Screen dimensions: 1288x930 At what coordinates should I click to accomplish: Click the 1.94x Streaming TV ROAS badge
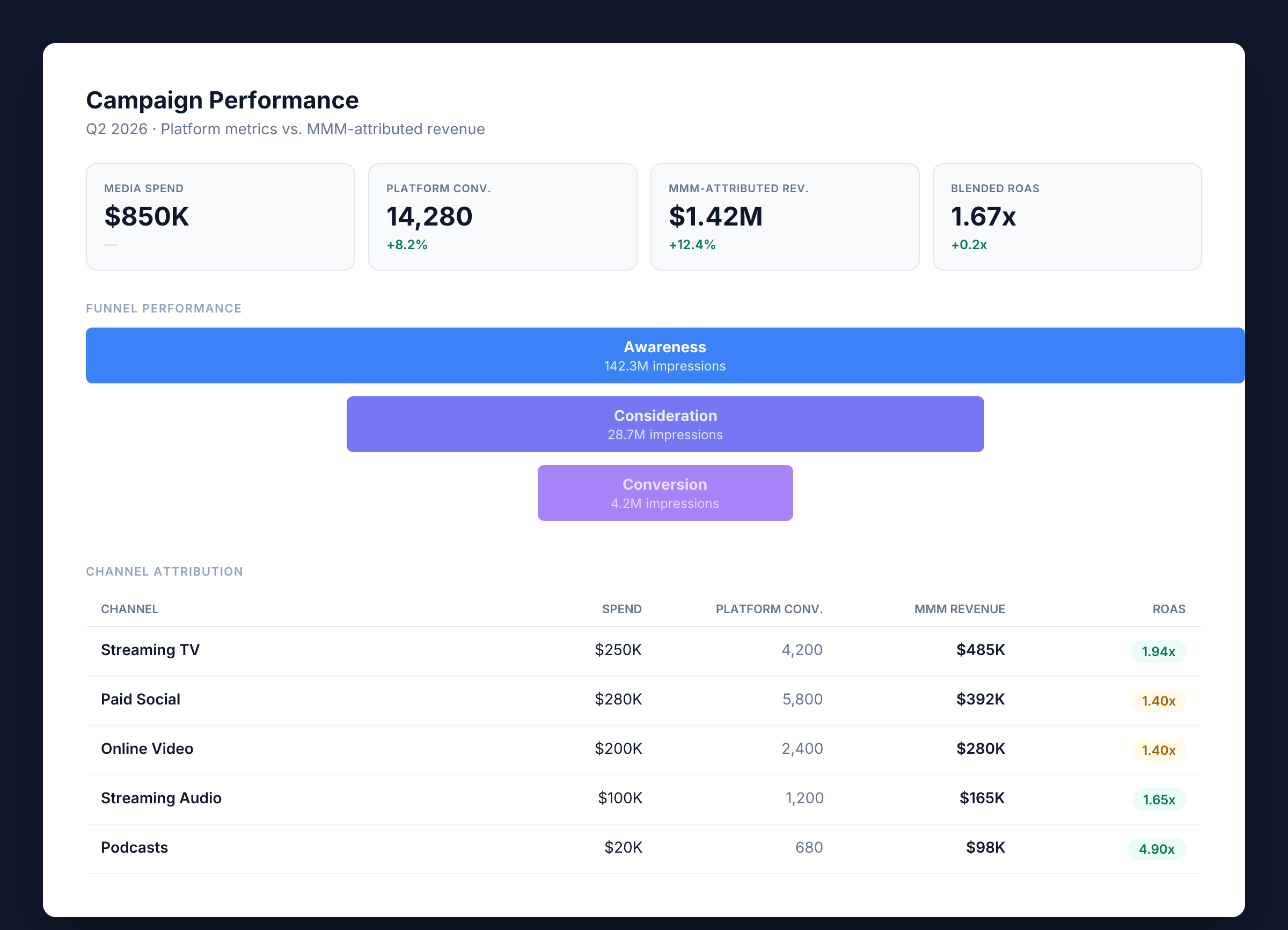point(1158,652)
